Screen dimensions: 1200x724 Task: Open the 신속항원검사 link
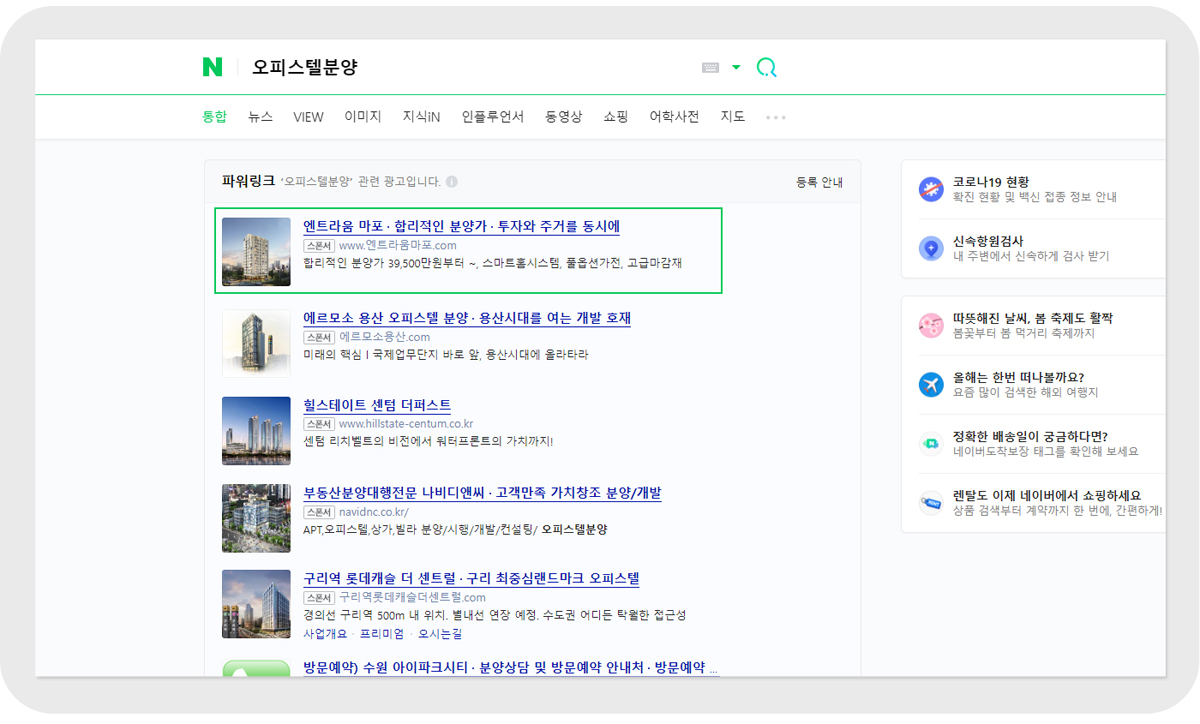tap(988, 241)
